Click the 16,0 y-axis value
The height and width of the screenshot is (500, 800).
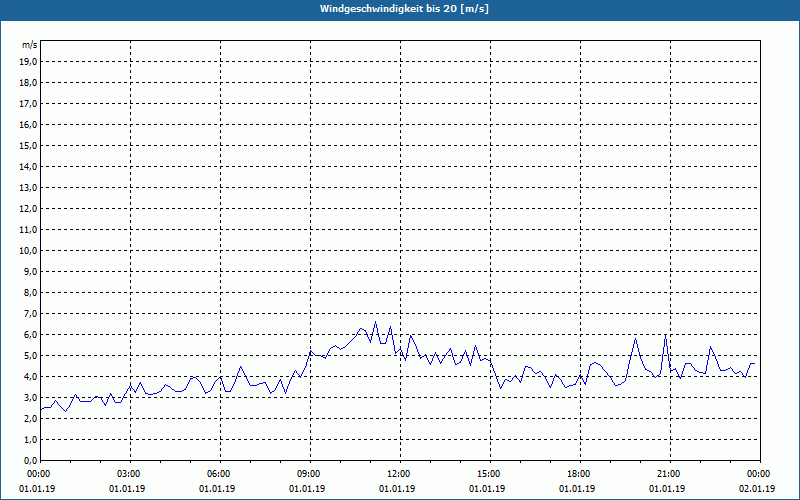[x=28, y=124]
